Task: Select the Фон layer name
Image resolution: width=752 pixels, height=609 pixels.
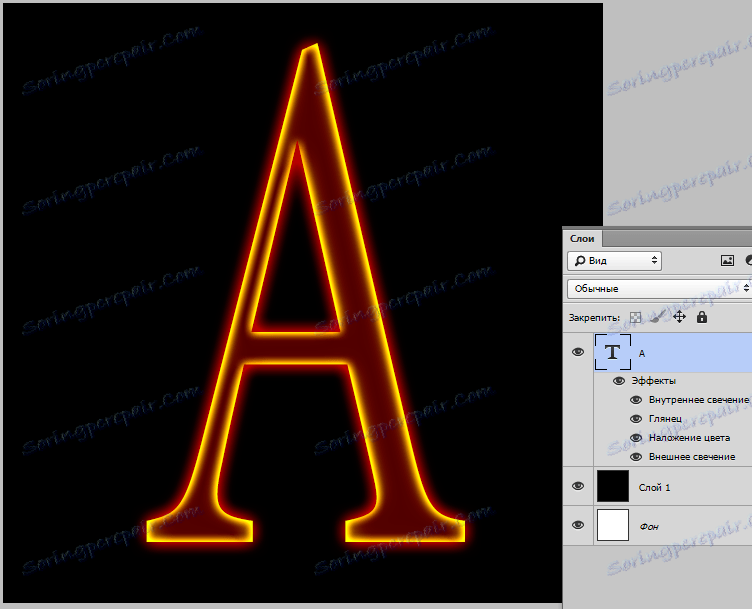Action: 649,527
